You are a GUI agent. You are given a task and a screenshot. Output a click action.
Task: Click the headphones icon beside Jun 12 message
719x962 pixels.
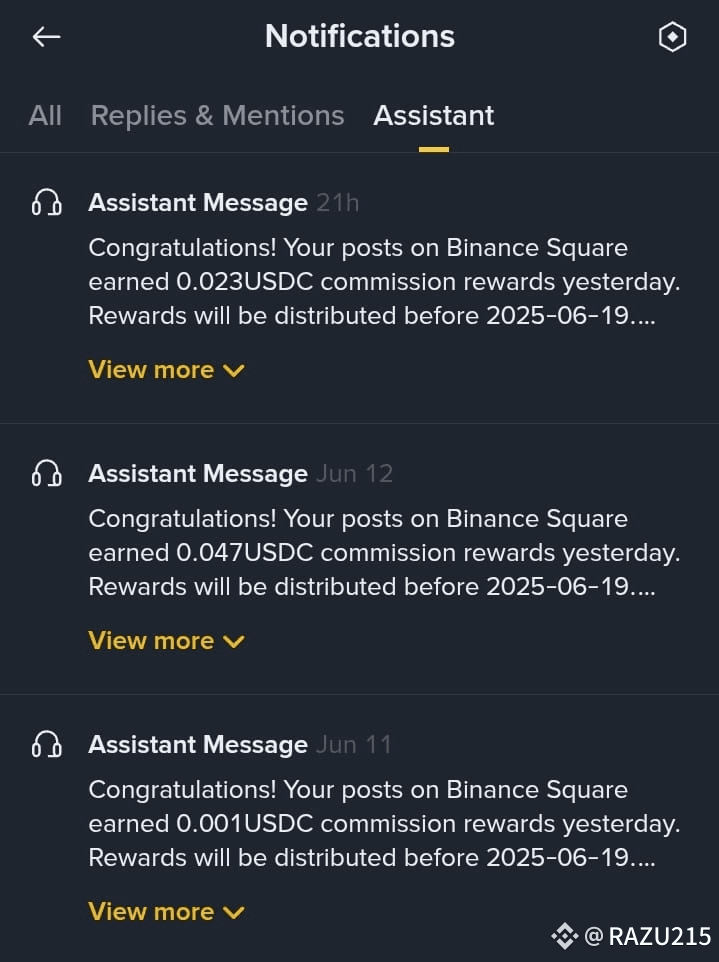(46, 473)
